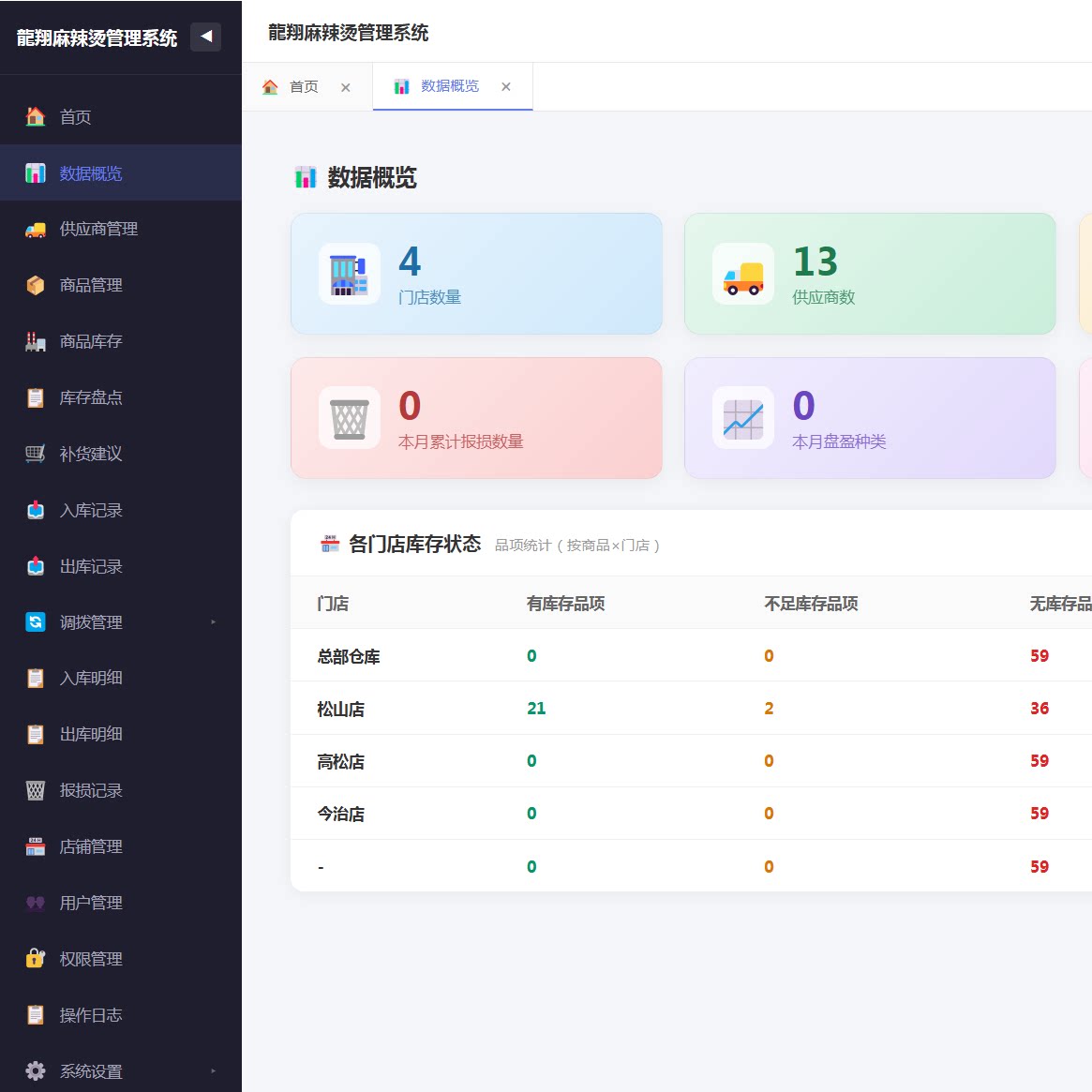
Task: Click the truck icon beside 供应商管理
Action: click(35, 229)
